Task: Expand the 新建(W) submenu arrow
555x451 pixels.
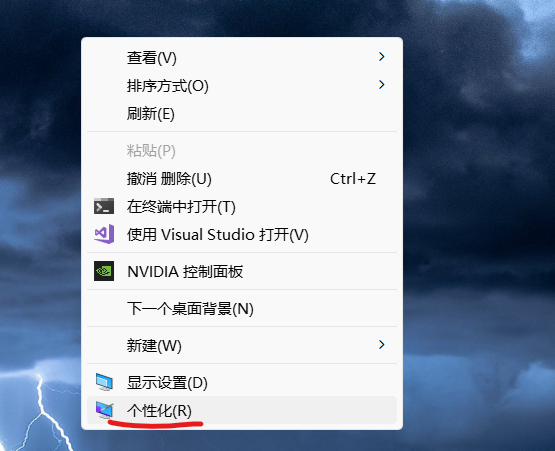Action: [381, 344]
